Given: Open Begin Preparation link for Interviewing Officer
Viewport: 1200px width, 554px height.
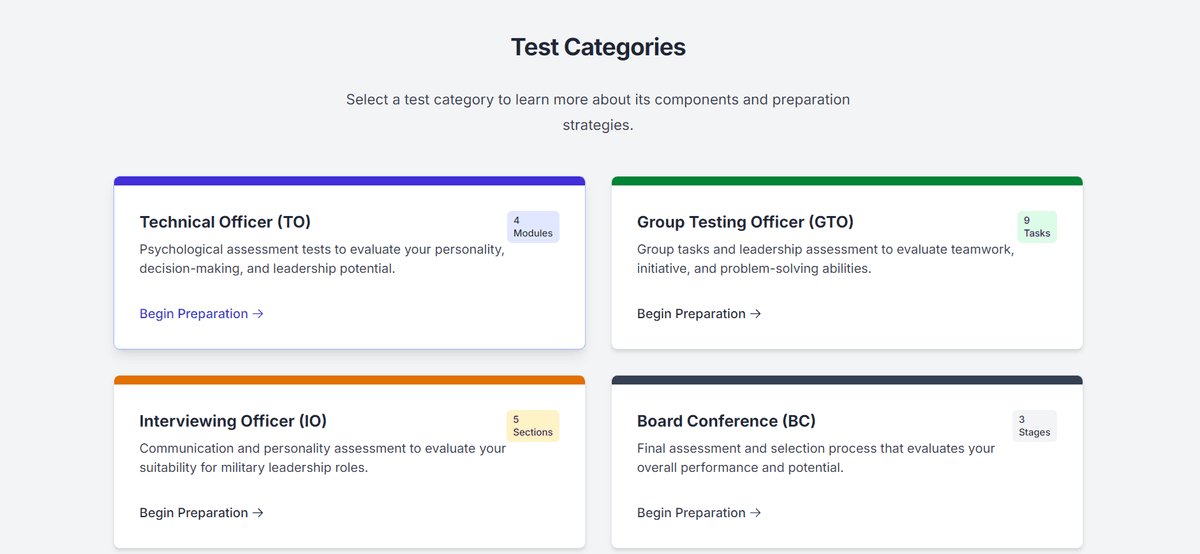Looking at the screenshot, I should (x=201, y=513).
